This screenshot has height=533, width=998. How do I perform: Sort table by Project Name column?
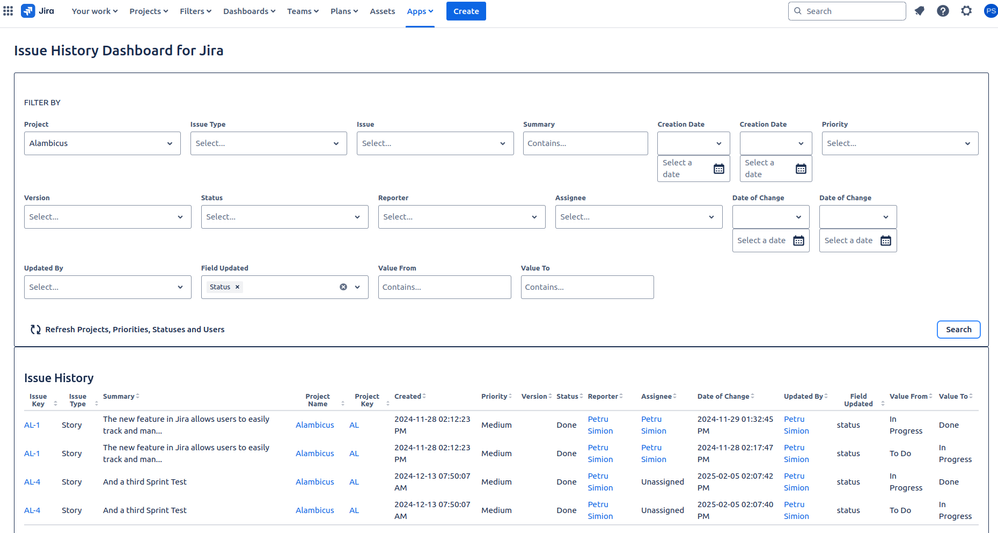coord(342,404)
